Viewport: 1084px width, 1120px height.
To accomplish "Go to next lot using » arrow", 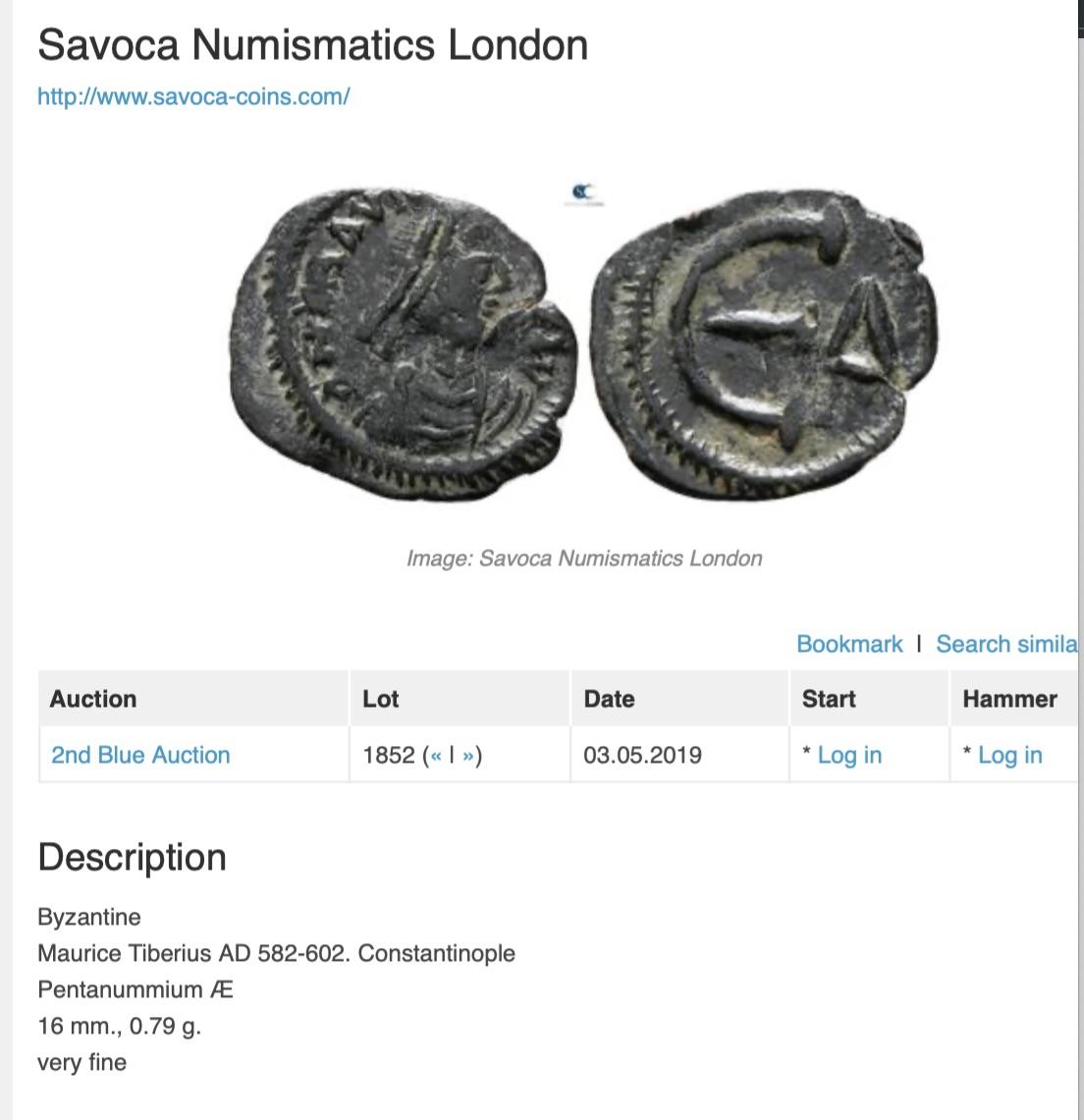I will click(x=469, y=756).
